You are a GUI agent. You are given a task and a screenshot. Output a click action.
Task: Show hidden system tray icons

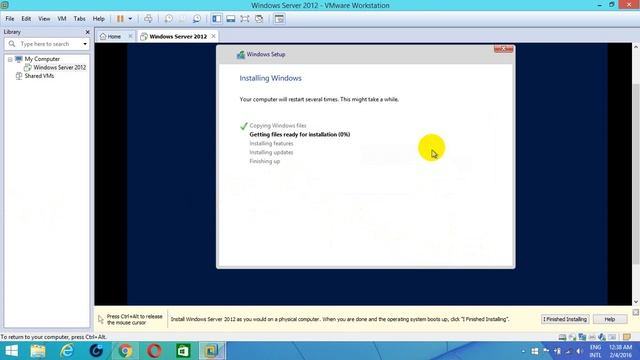(x=523, y=351)
